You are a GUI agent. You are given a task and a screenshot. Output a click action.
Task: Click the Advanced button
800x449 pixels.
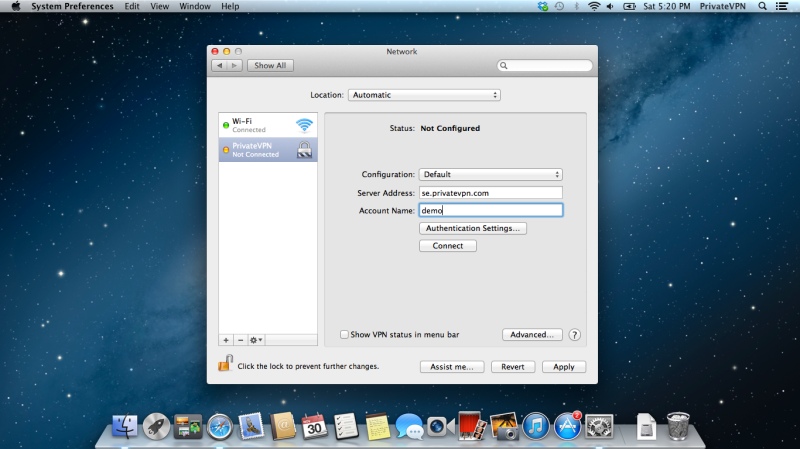tap(532, 335)
